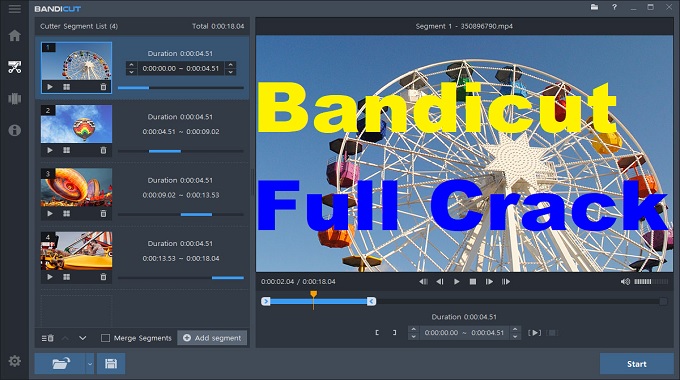This screenshot has width=680, height=380.
Task: Play the preview video
Action: (x=457, y=282)
